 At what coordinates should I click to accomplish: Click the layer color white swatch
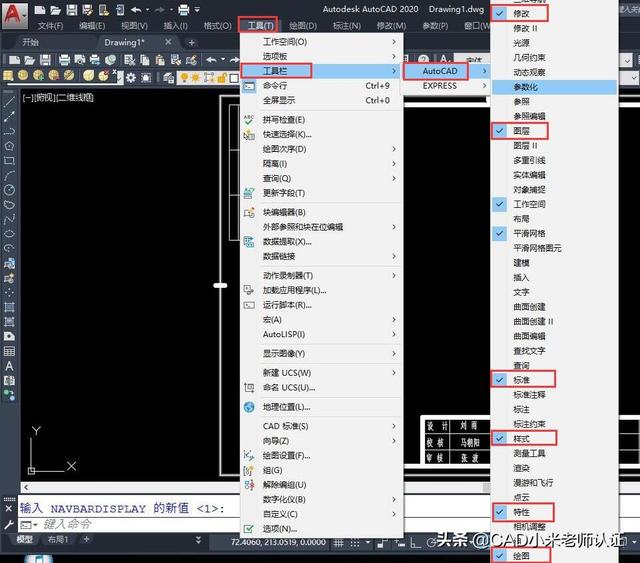click(x=234, y=78)
